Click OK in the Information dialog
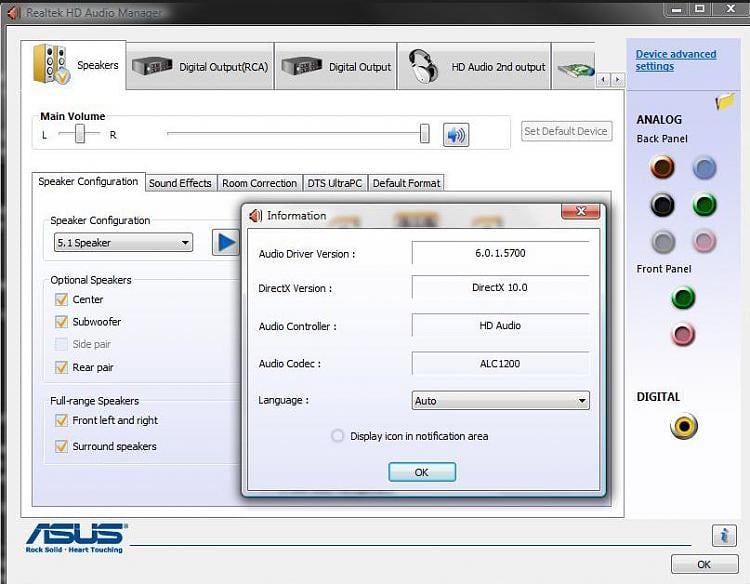Image resolution: width=750 pixels, height=584 pixels. [422, 473]
